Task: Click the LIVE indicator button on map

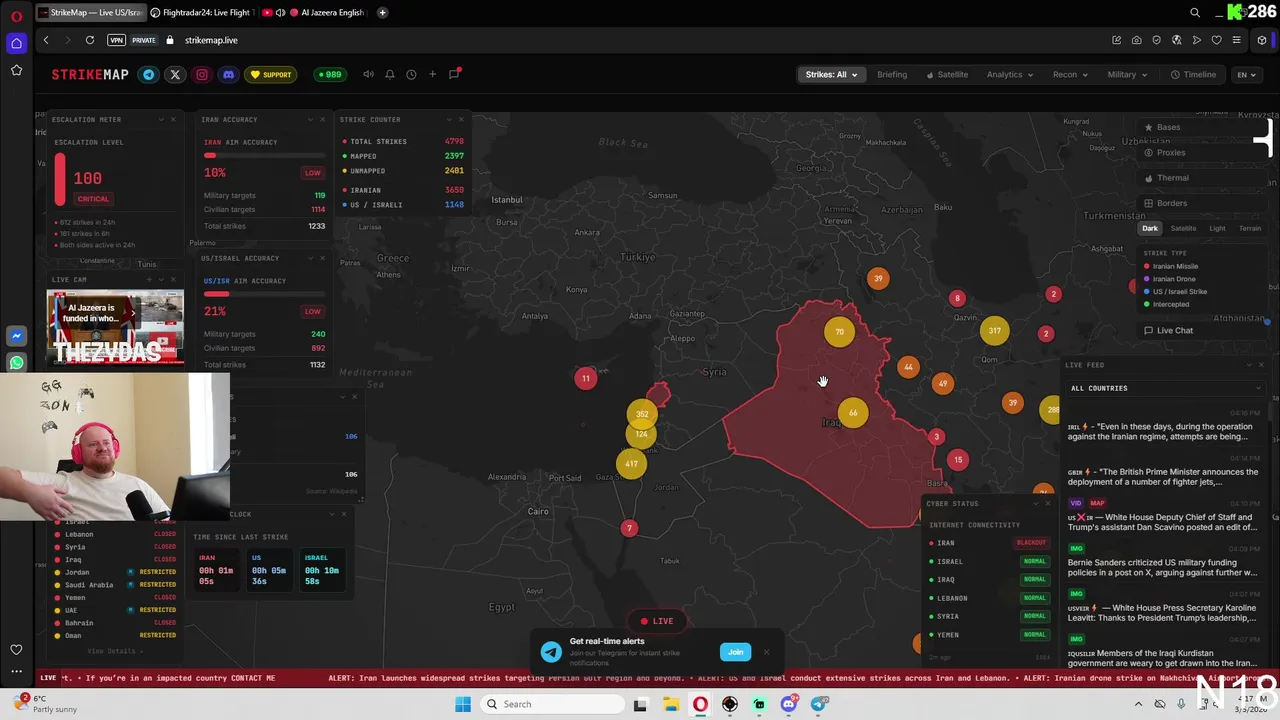Action: pyautogui.click(x=657, y=621)
